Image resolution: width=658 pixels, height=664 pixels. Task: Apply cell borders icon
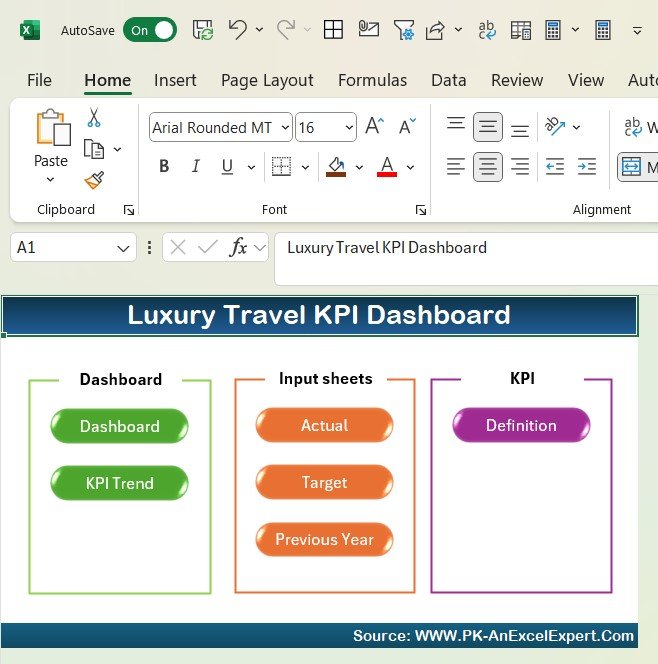click(282, 166)
